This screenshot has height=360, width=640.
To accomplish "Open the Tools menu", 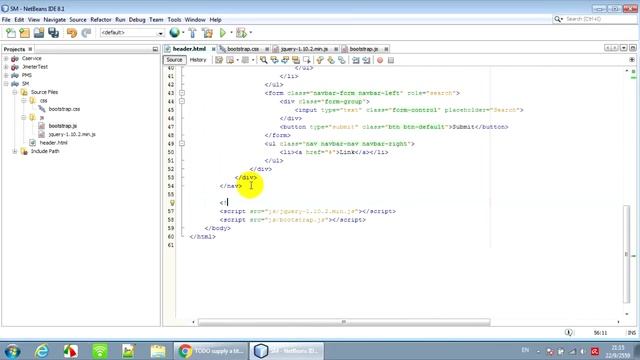I will [x=174, y=20].
